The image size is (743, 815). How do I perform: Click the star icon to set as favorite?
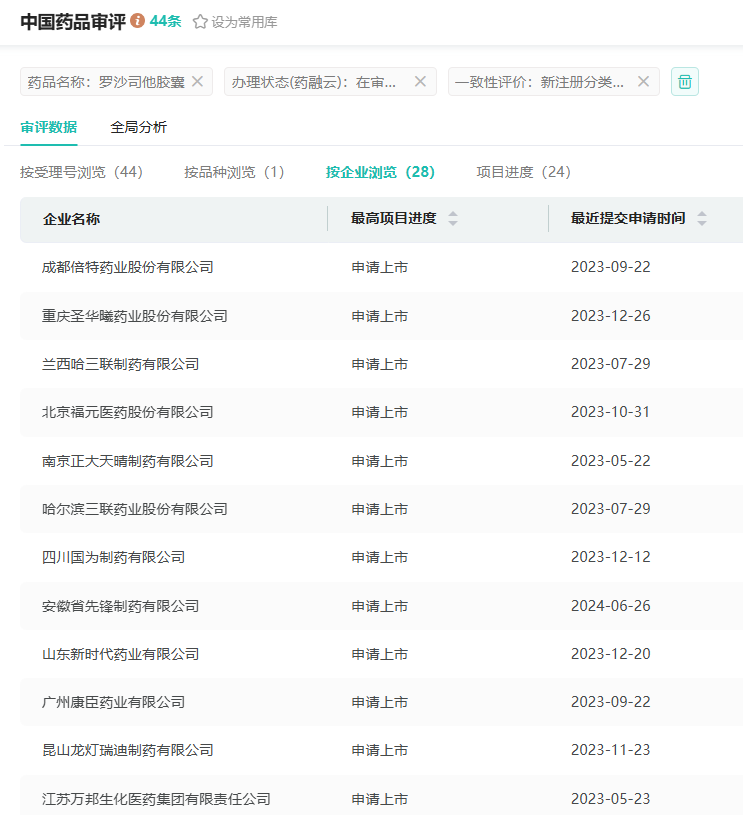point(200,22)
